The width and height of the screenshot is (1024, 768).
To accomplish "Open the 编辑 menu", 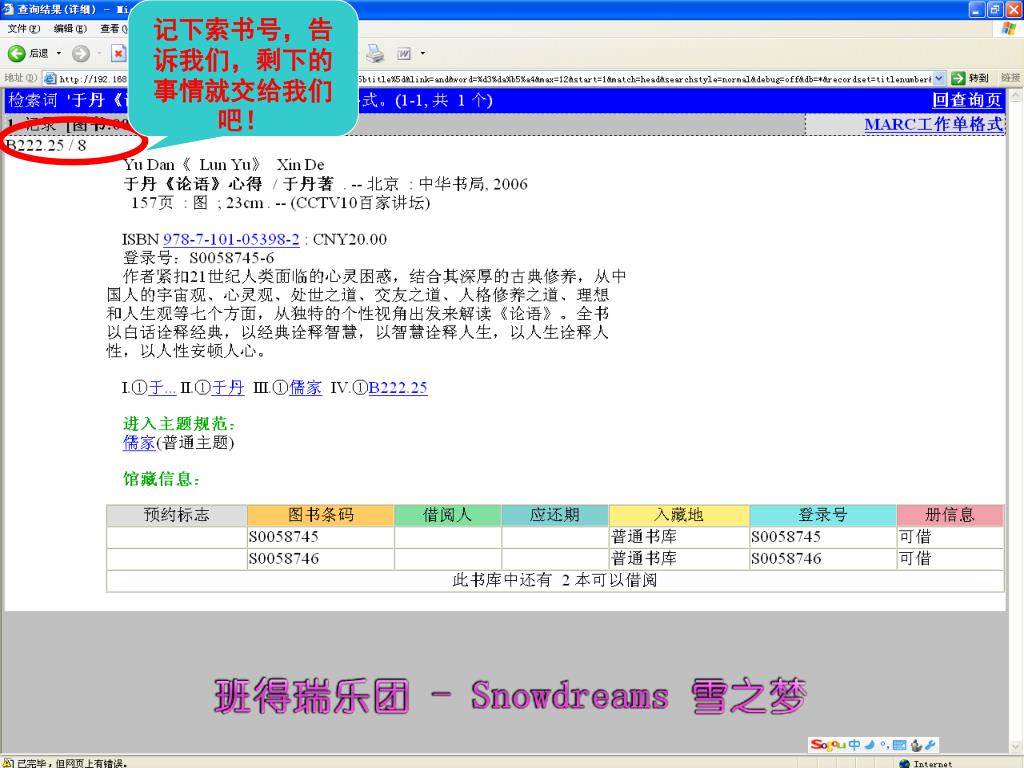I will pos(70,29).
